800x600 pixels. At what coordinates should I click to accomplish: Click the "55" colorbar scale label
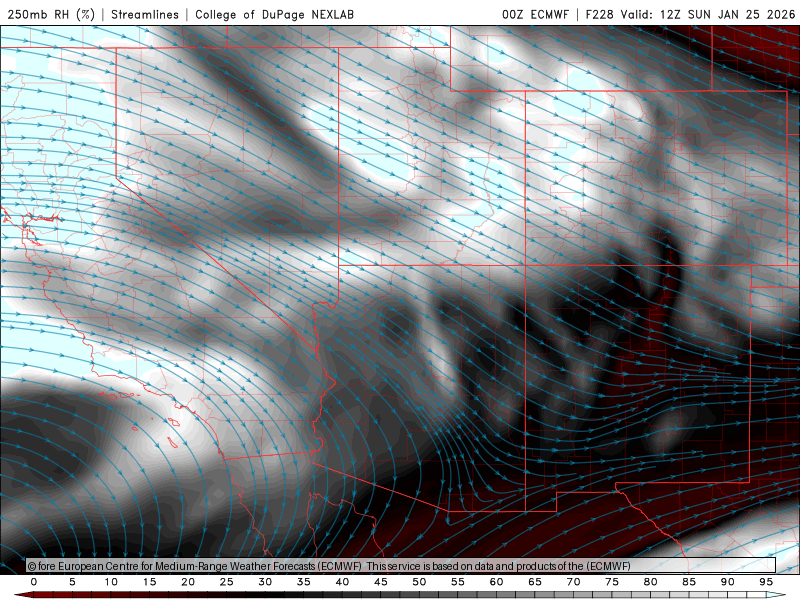coord(458,582)
